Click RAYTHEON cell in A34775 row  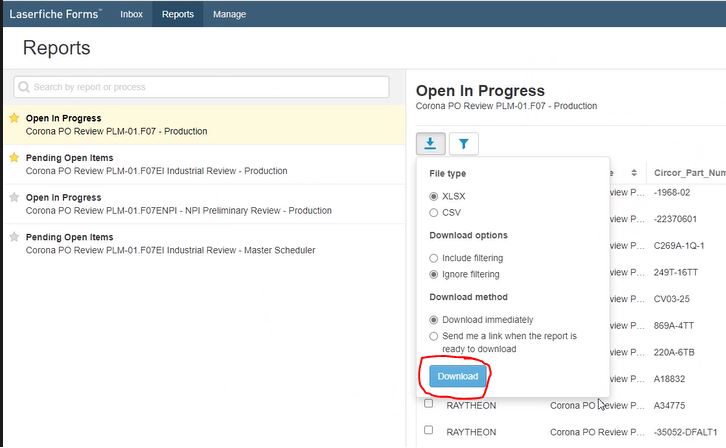(471, 406)
